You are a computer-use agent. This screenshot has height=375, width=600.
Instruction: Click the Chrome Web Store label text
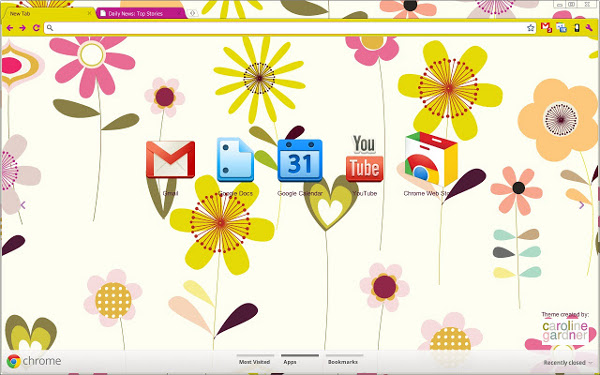click(427, 193)
